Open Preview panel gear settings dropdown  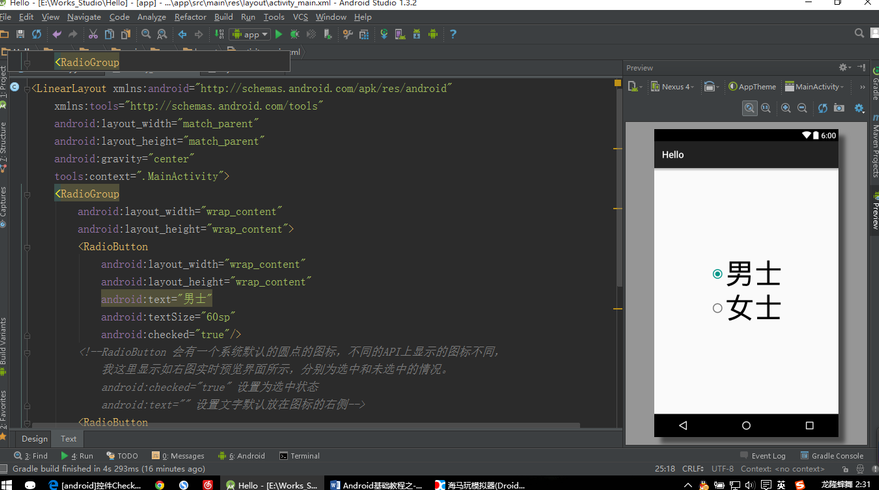(x=844, y=67)
